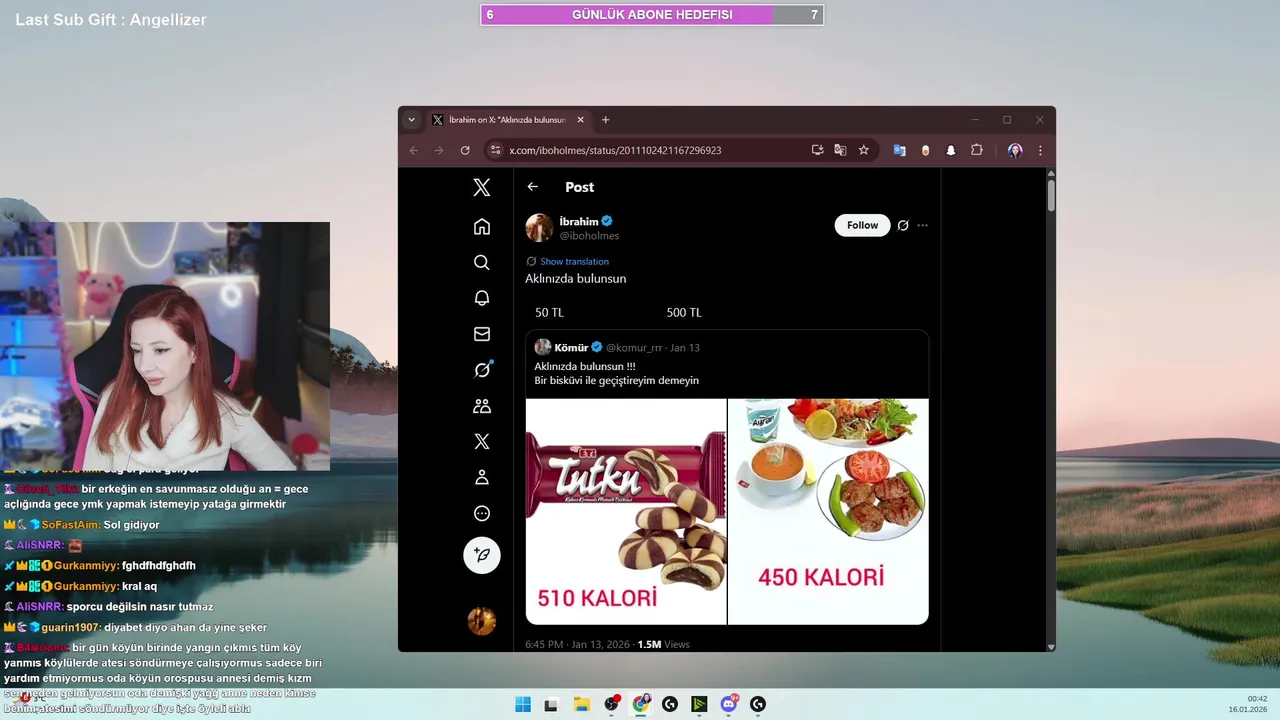
Task: Click the 'Aklınızda bulunsun' post text
Action: [x=576, y=279]
